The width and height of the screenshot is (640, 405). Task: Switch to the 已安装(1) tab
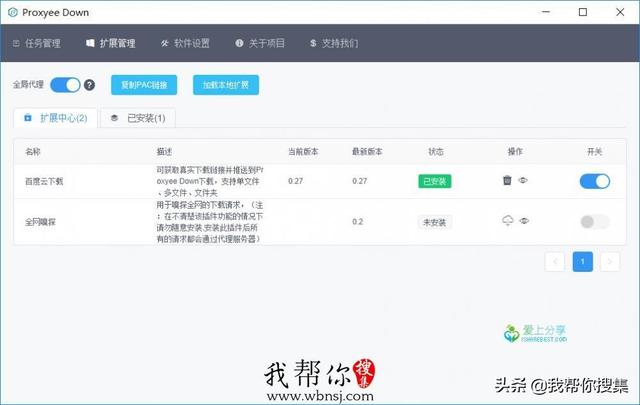[138, 118]
